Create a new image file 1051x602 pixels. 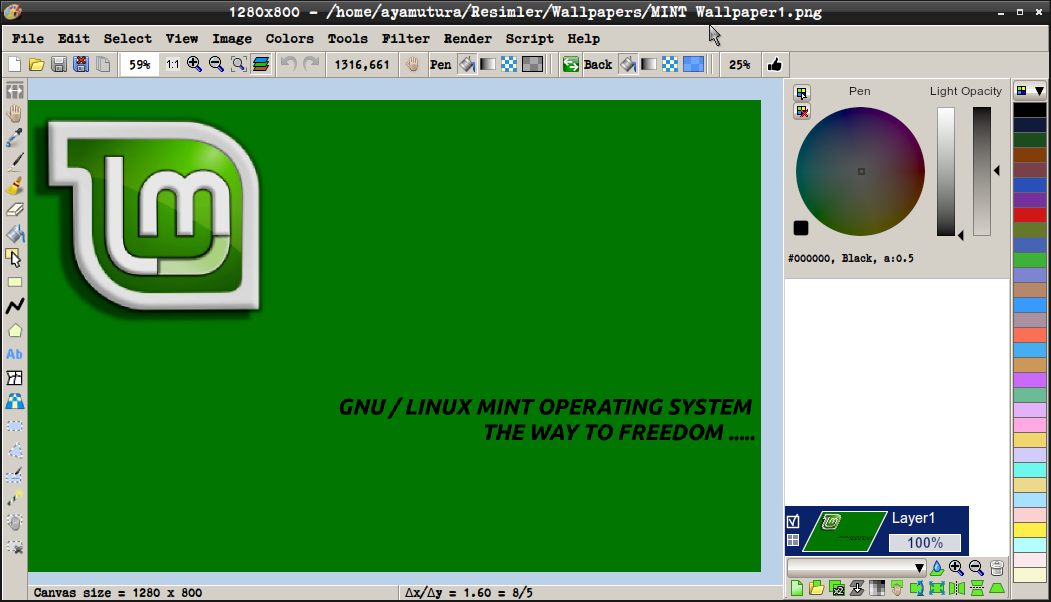pyautogui.click(x=14, y=64)
